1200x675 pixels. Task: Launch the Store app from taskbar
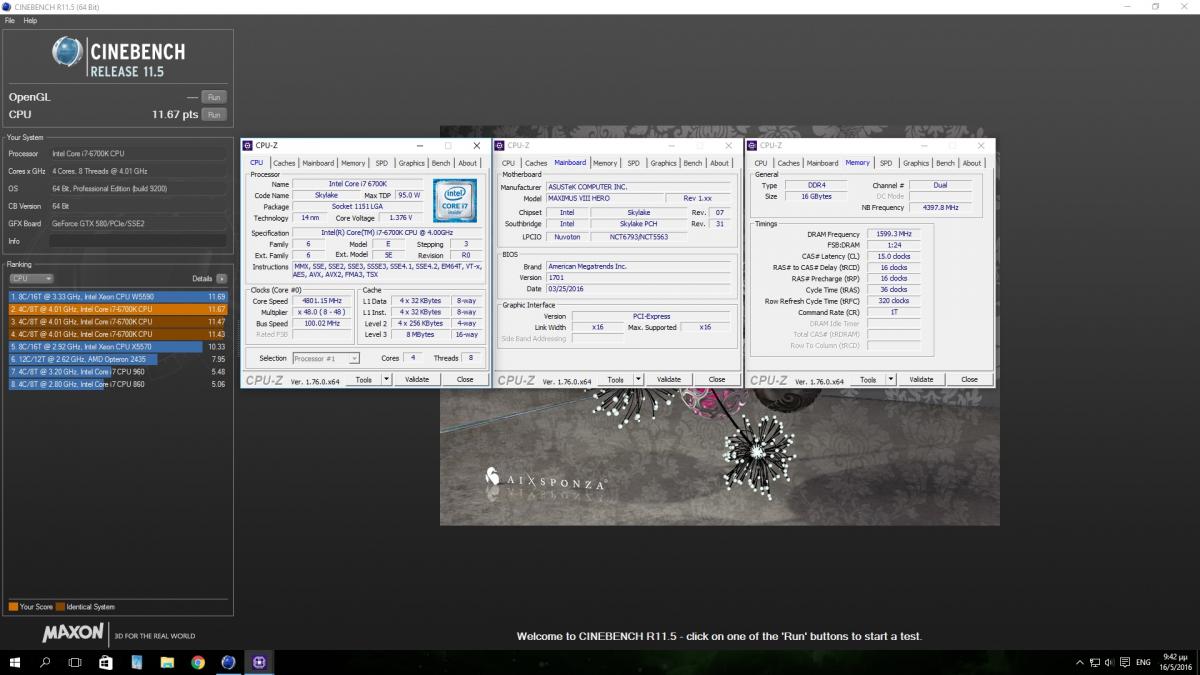tap(106, 662)
